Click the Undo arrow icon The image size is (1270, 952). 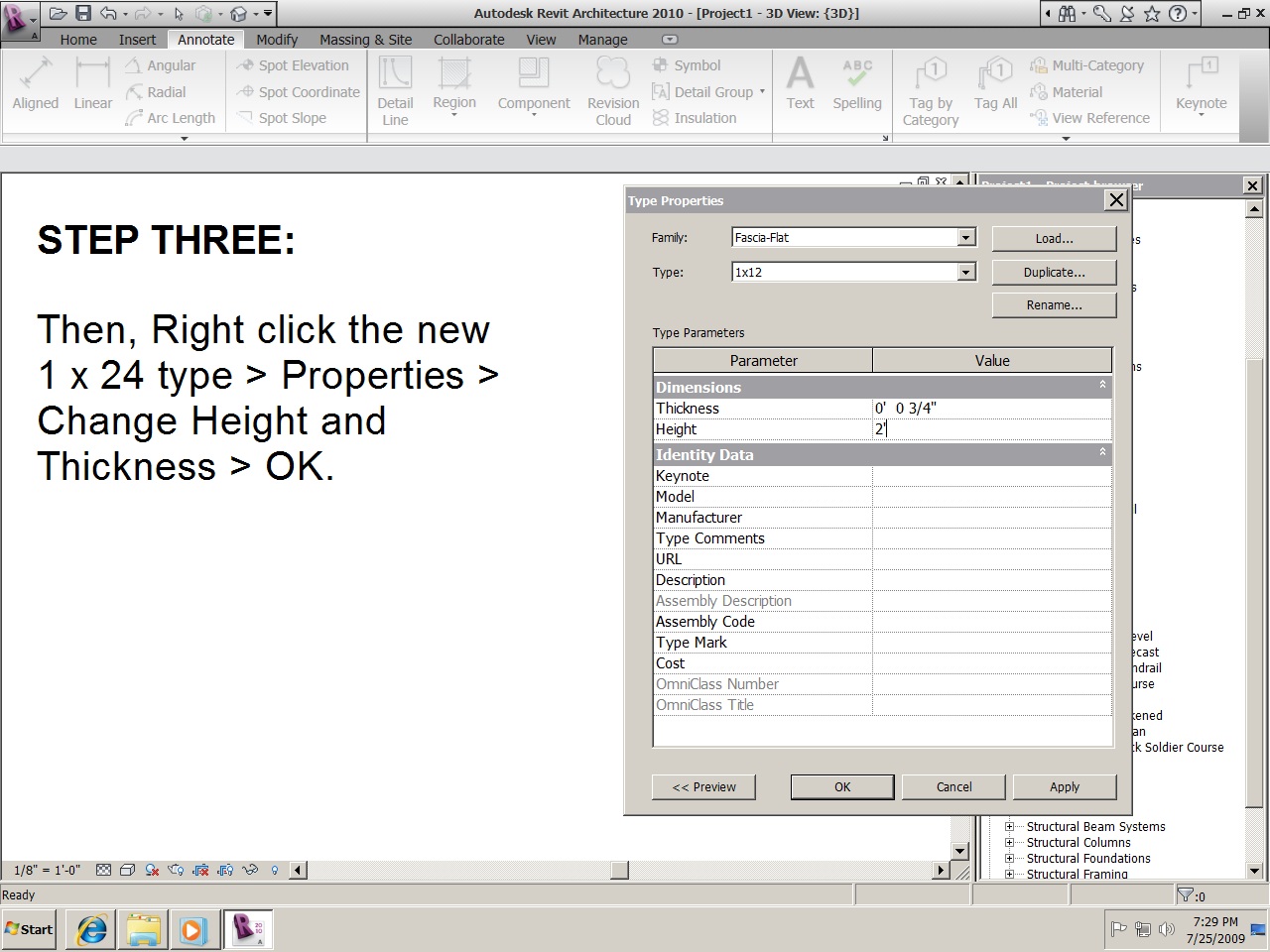pos(108,14)
